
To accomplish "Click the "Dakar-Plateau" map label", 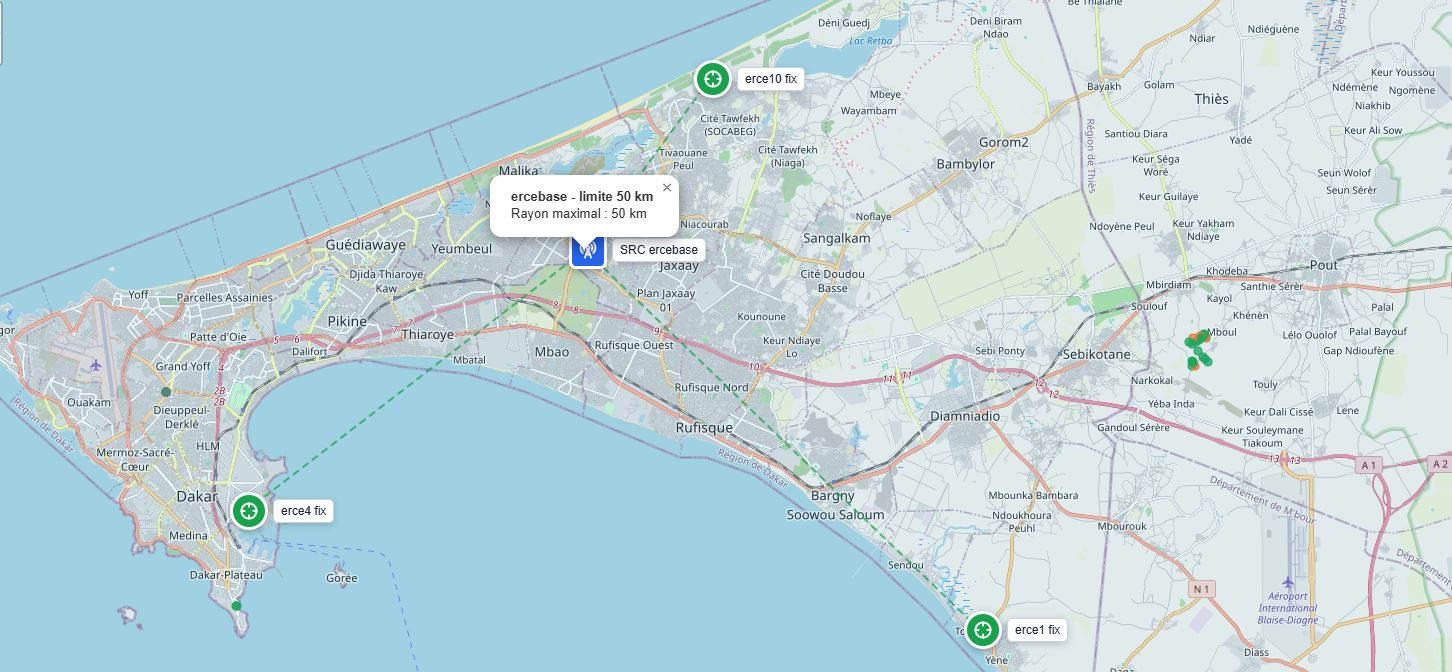I will point(226,575).
